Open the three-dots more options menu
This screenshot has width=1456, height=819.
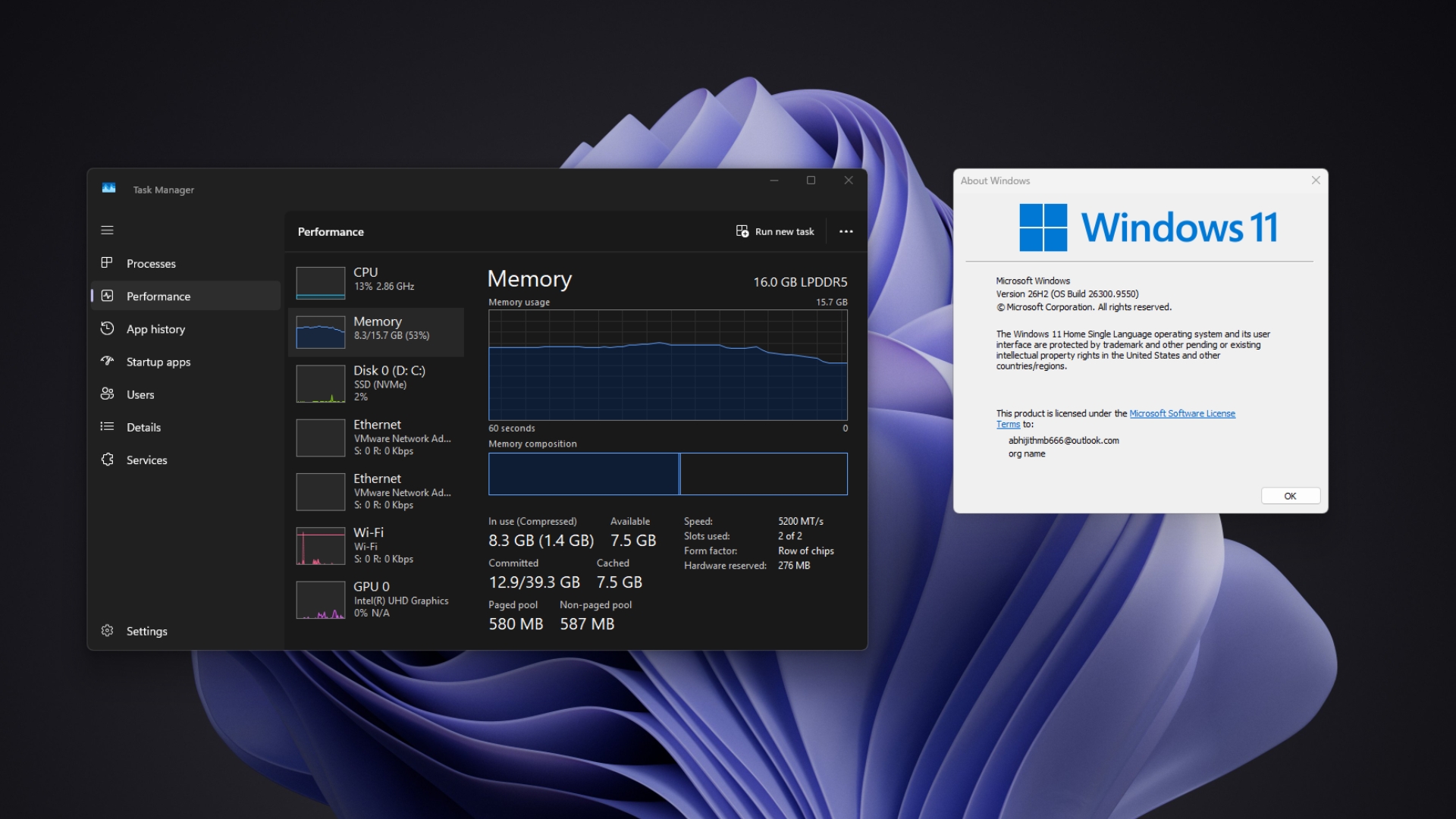(846, 231)
